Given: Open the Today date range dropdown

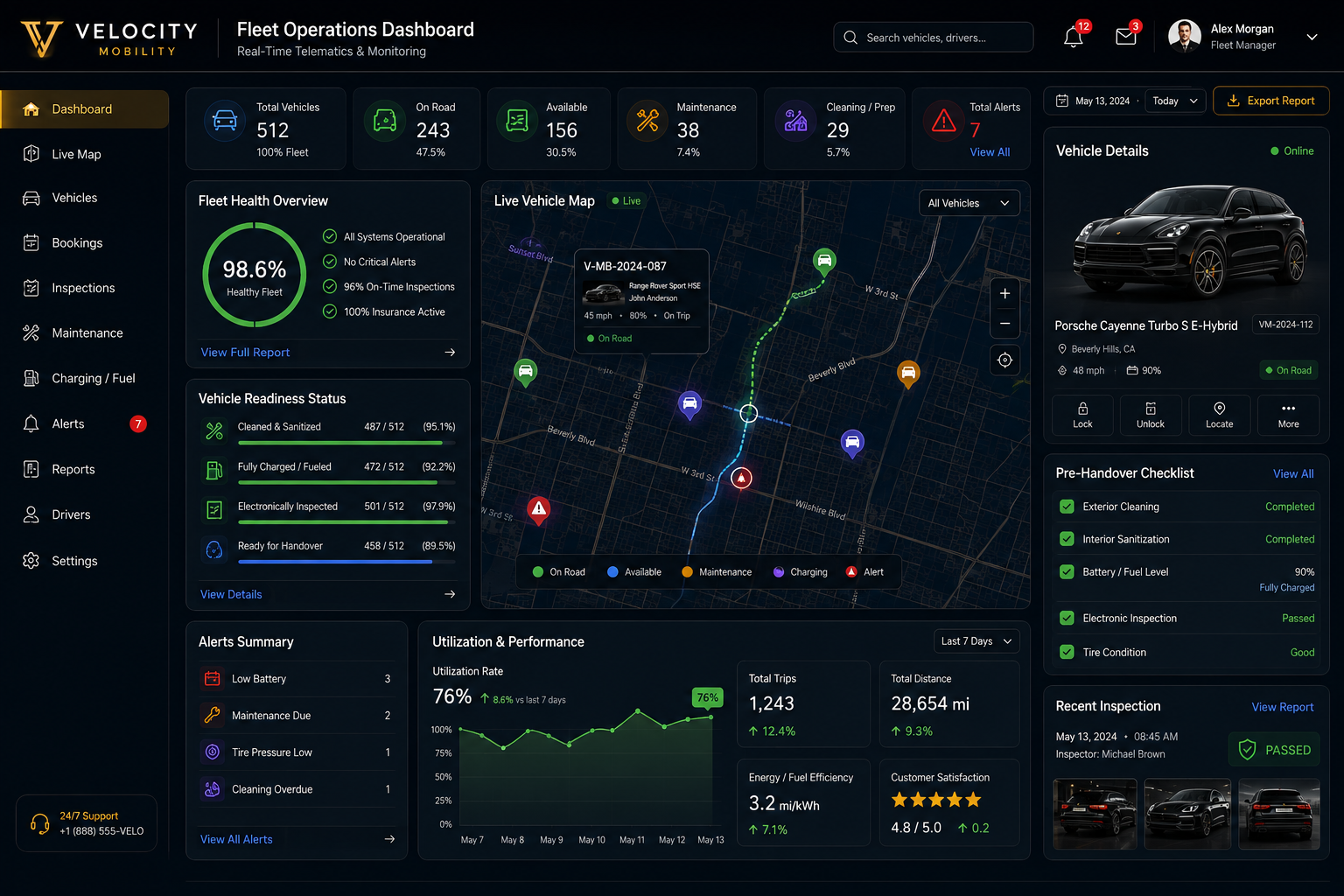Looking at the screenshot, I should point(1174,101).
